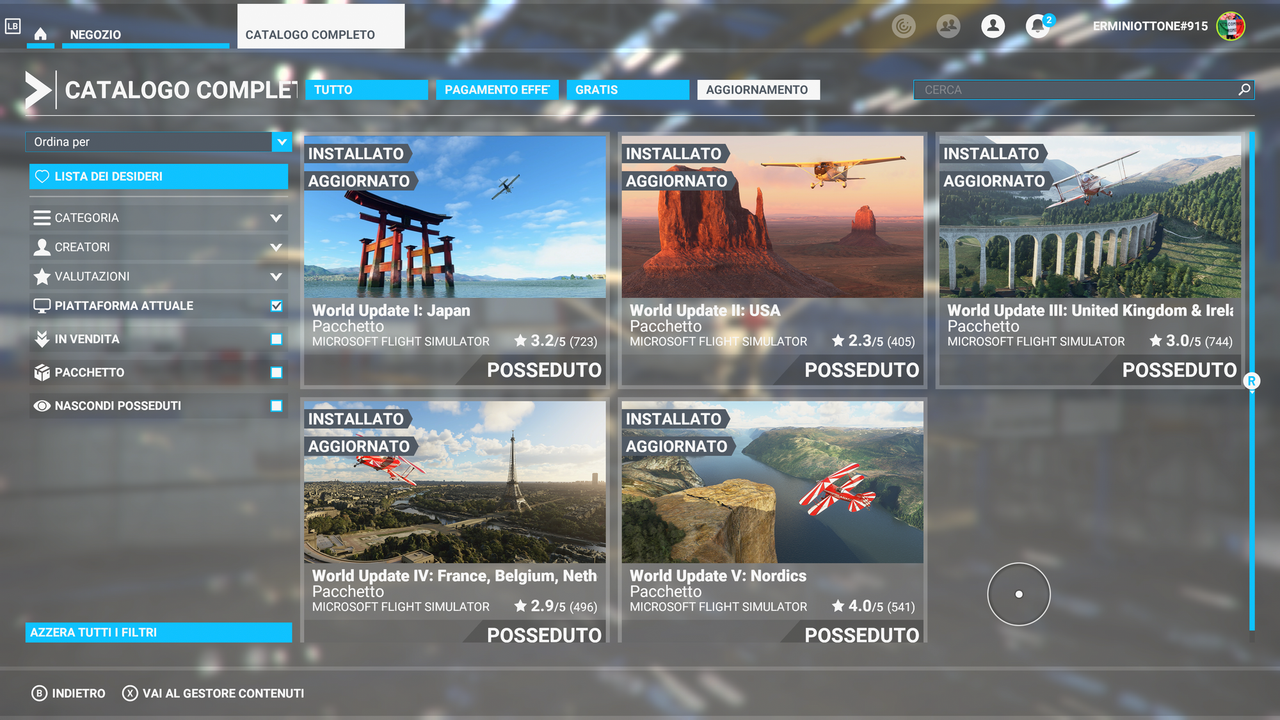This screenshot has width=1280, height=720.
Task: Click the Creatori person icon
Action: (x=42, y=247)
